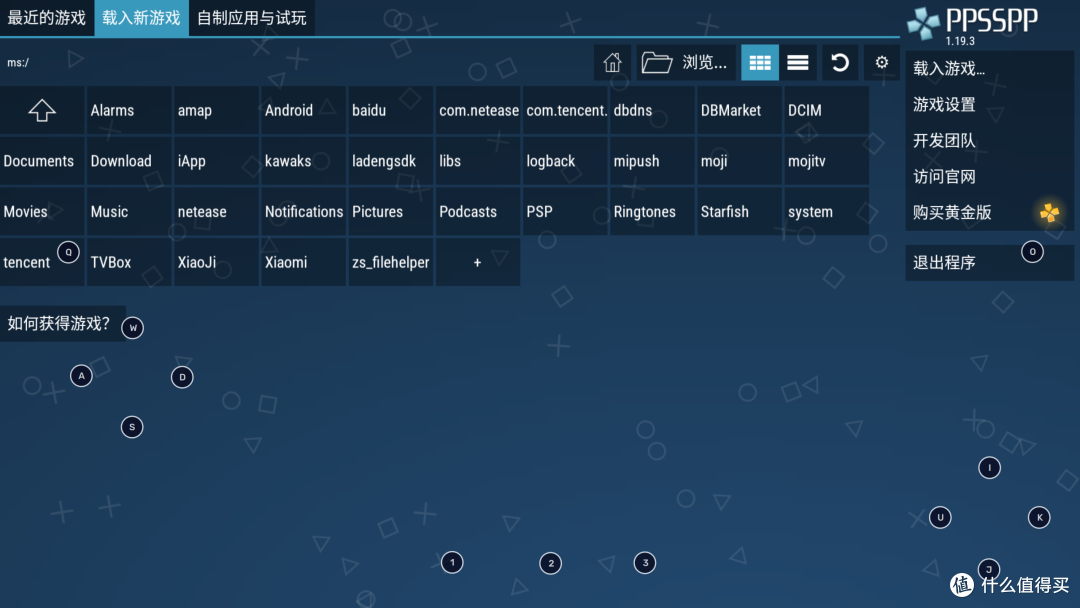Viewport: 1080px width, 608px height.
Task: Open the amap folder
Action: coord(216,110)
